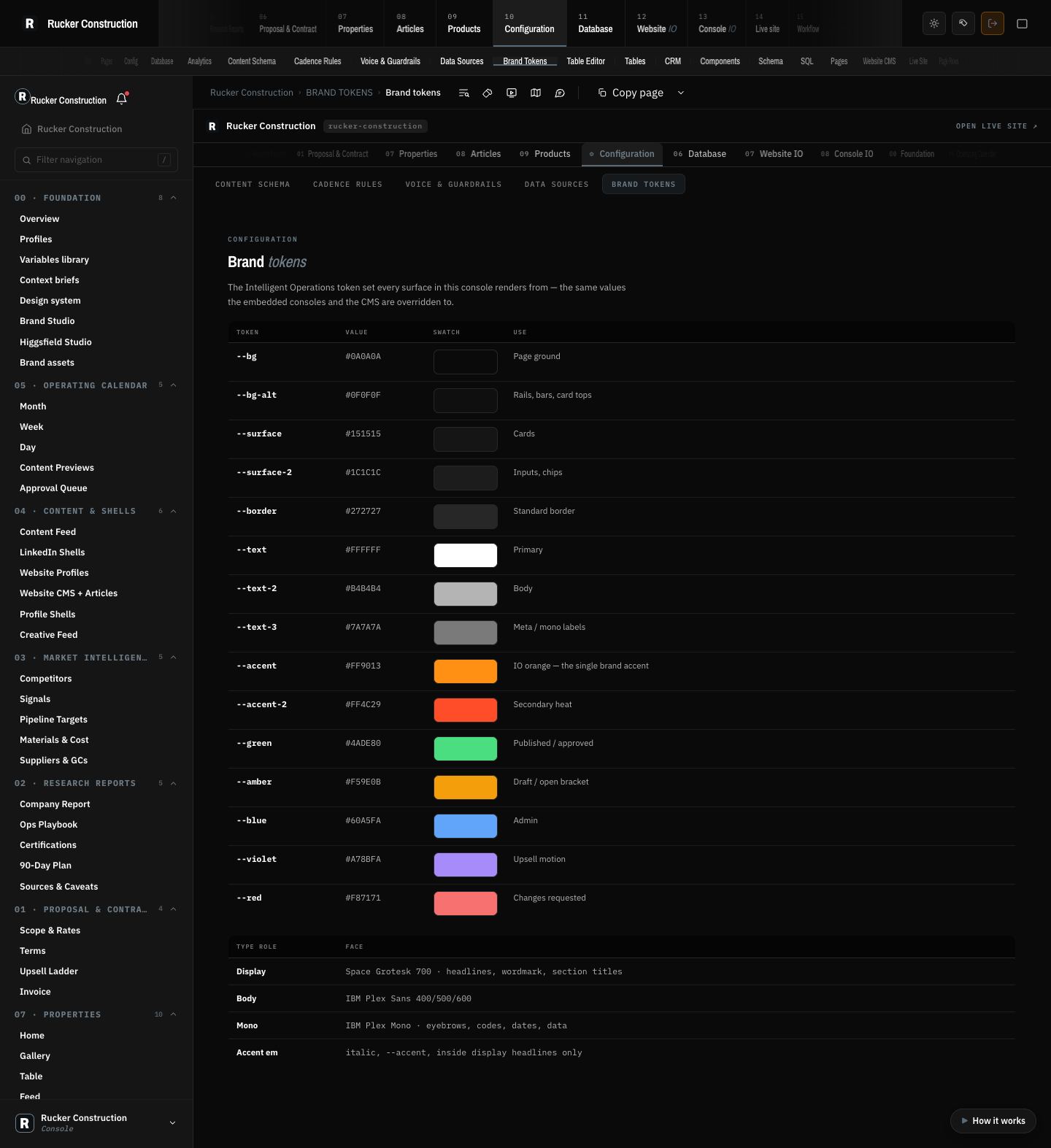This screenshot has height=1148, width=1051.
Task: Click the square panel icon at top right
Action: [1022, 23]
